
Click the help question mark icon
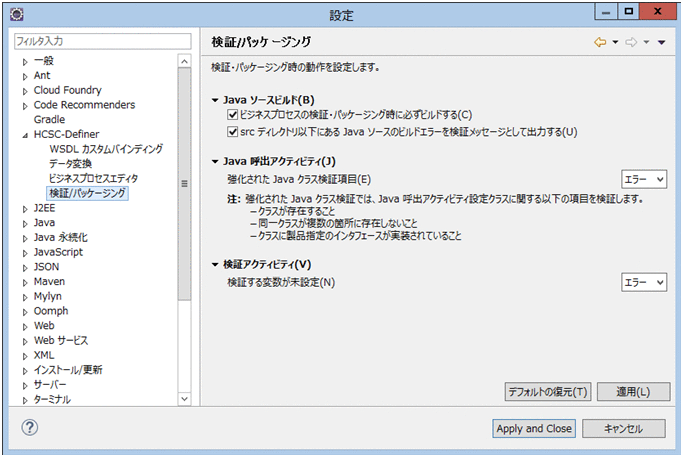click(x=30, y=427)
